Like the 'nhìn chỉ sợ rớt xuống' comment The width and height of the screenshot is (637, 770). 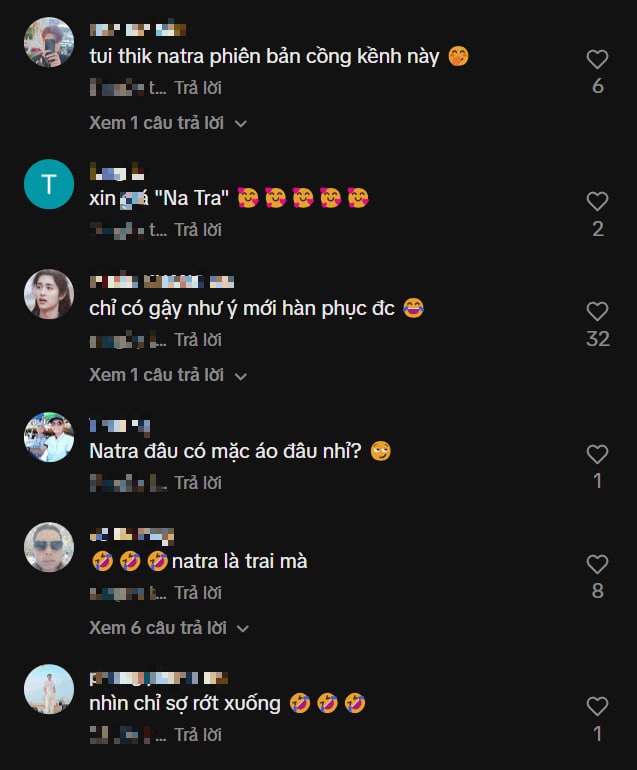(597, 707)
